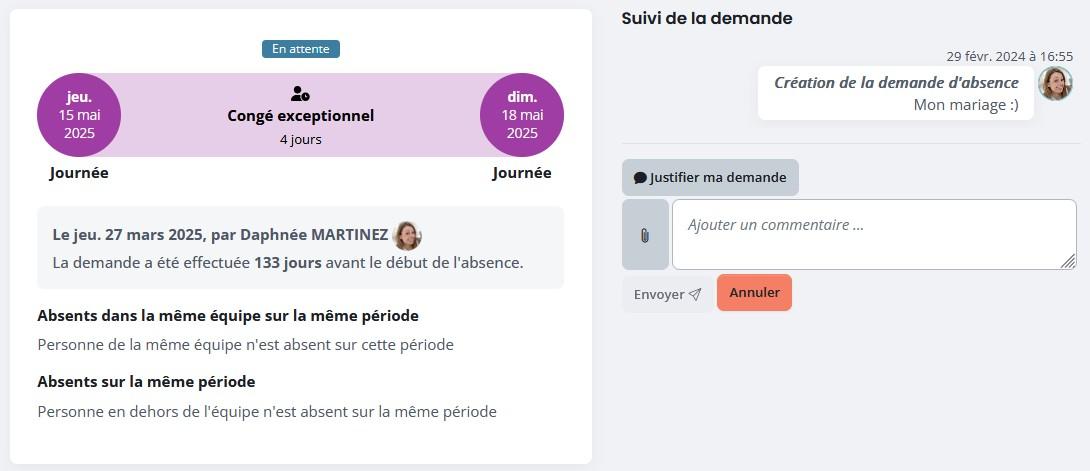The width and height of the screenshot is (1090, 471).
Task: Focus the Ajouter un commentaire field
Action: point(874,235)
